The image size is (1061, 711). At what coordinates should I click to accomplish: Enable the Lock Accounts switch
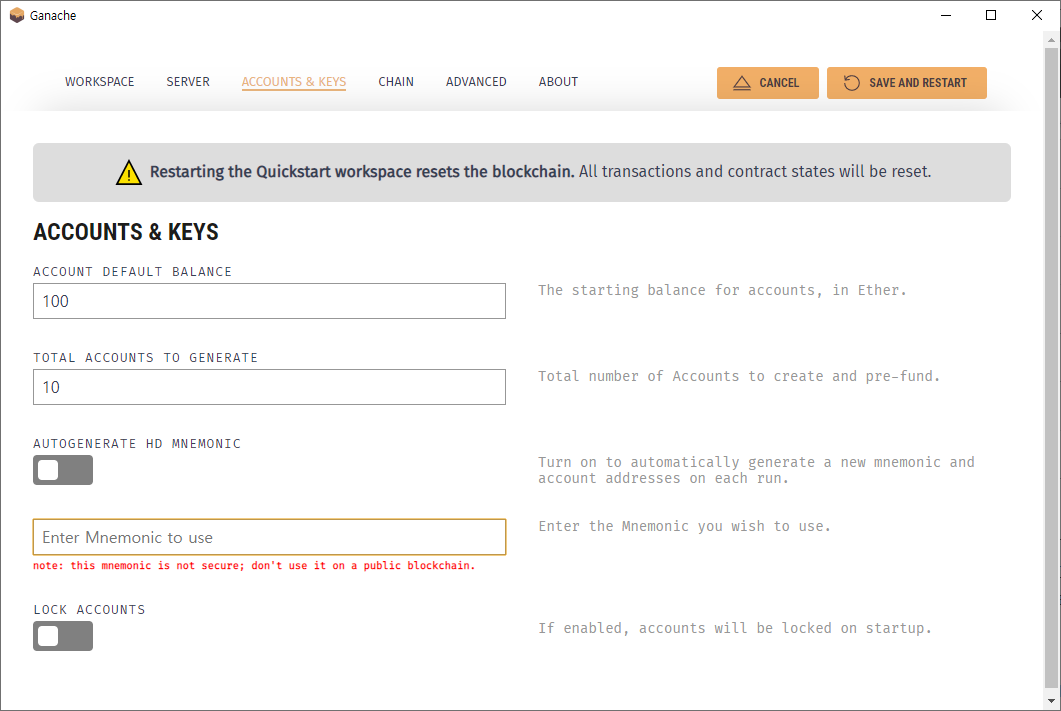(x=63, y=636)
